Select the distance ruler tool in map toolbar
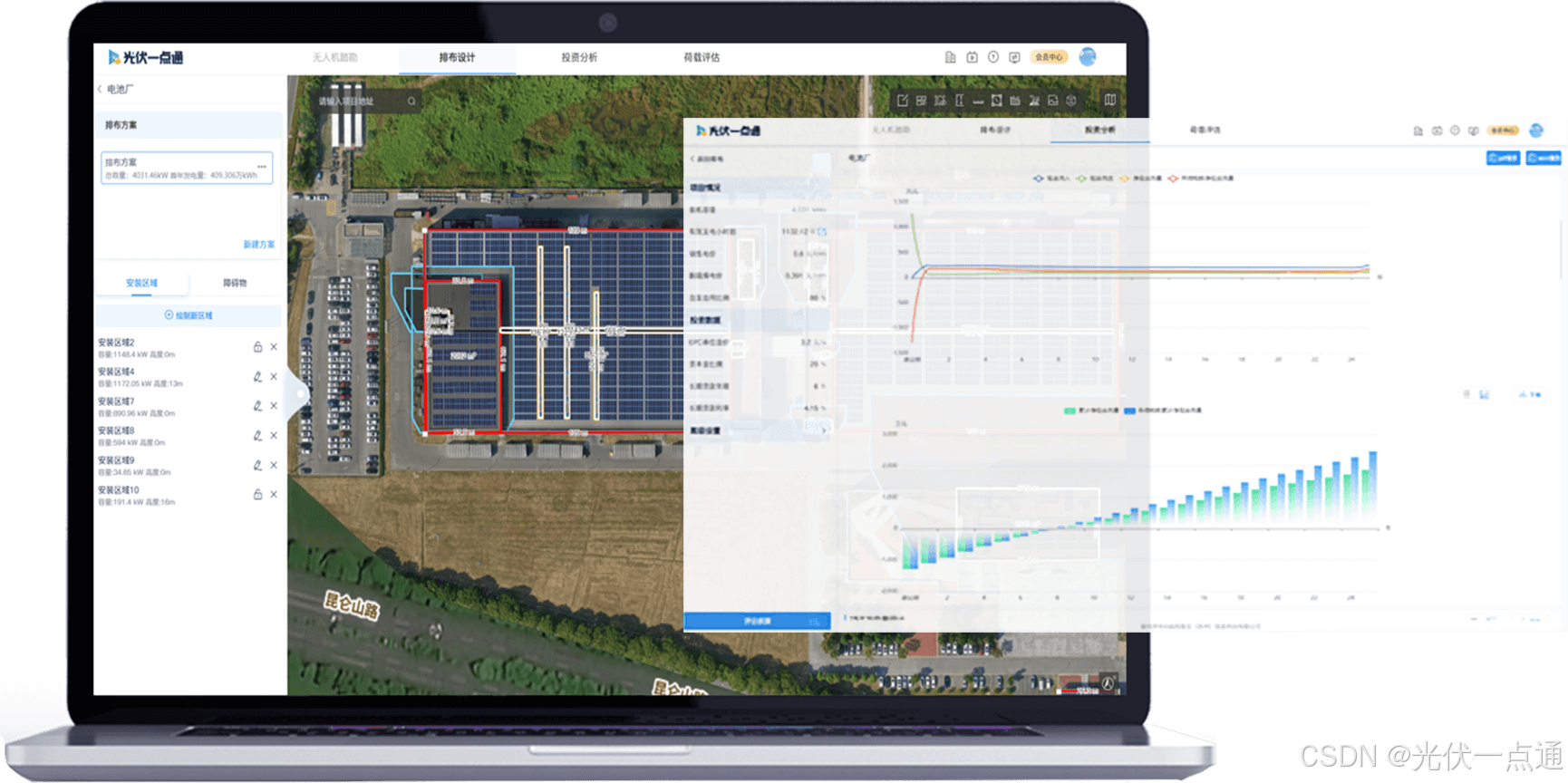 (978, 101)
